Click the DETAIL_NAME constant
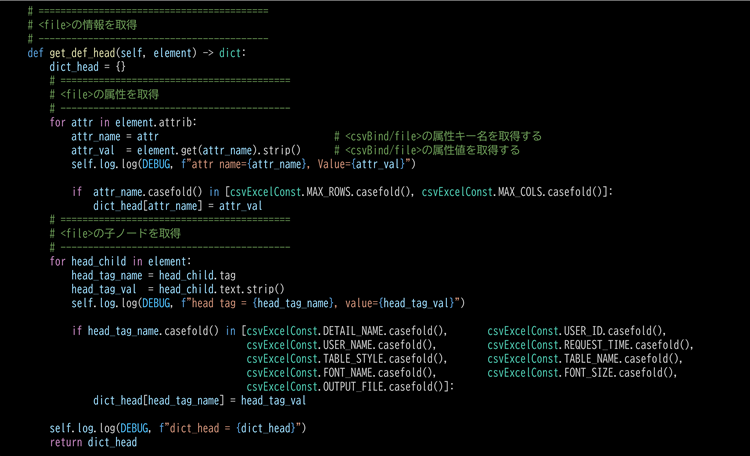 [350, 330]
